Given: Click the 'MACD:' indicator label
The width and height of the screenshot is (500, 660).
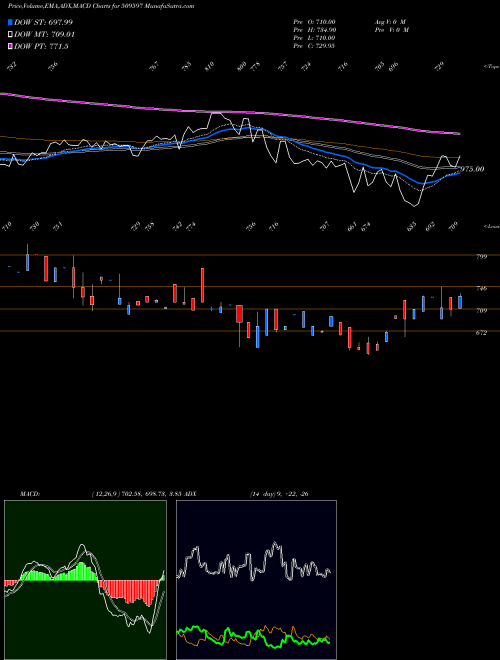Looking at the screenshot, I should [30, 494].
